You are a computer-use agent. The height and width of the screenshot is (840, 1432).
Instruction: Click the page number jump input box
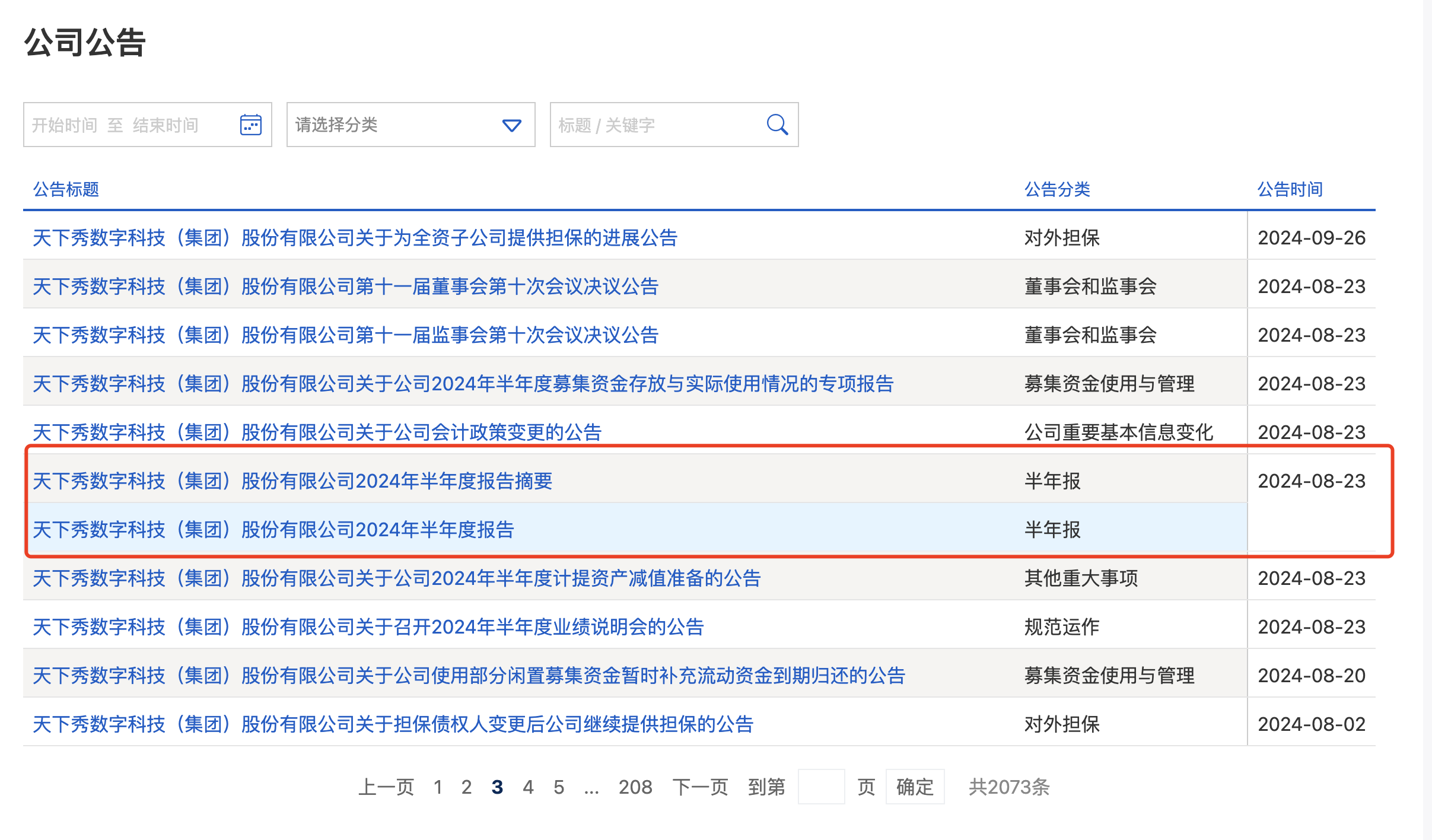[x=821, y=787]
